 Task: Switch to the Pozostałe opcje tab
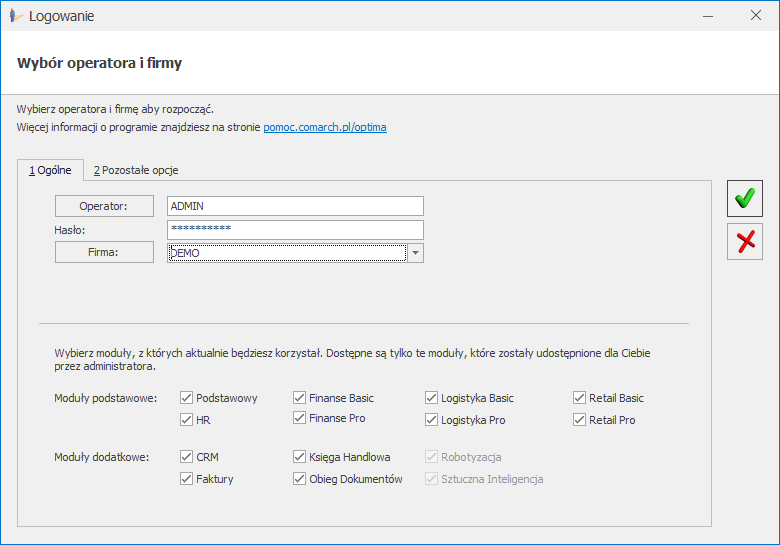(136, 170)
